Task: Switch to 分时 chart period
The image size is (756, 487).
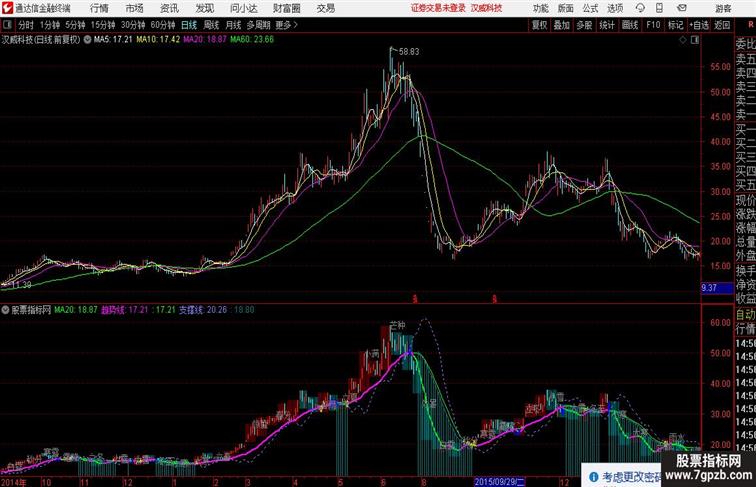Action: coord(26,25)
